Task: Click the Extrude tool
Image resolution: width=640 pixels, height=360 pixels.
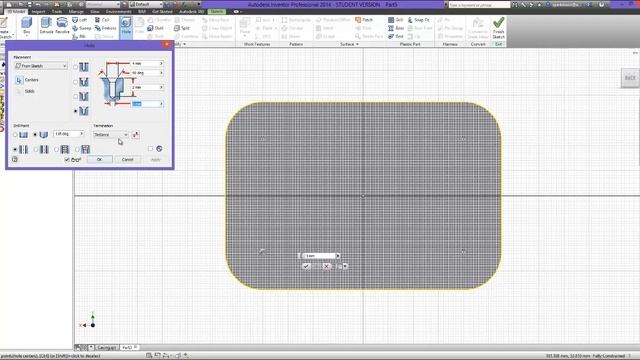Action: [46, 26]
